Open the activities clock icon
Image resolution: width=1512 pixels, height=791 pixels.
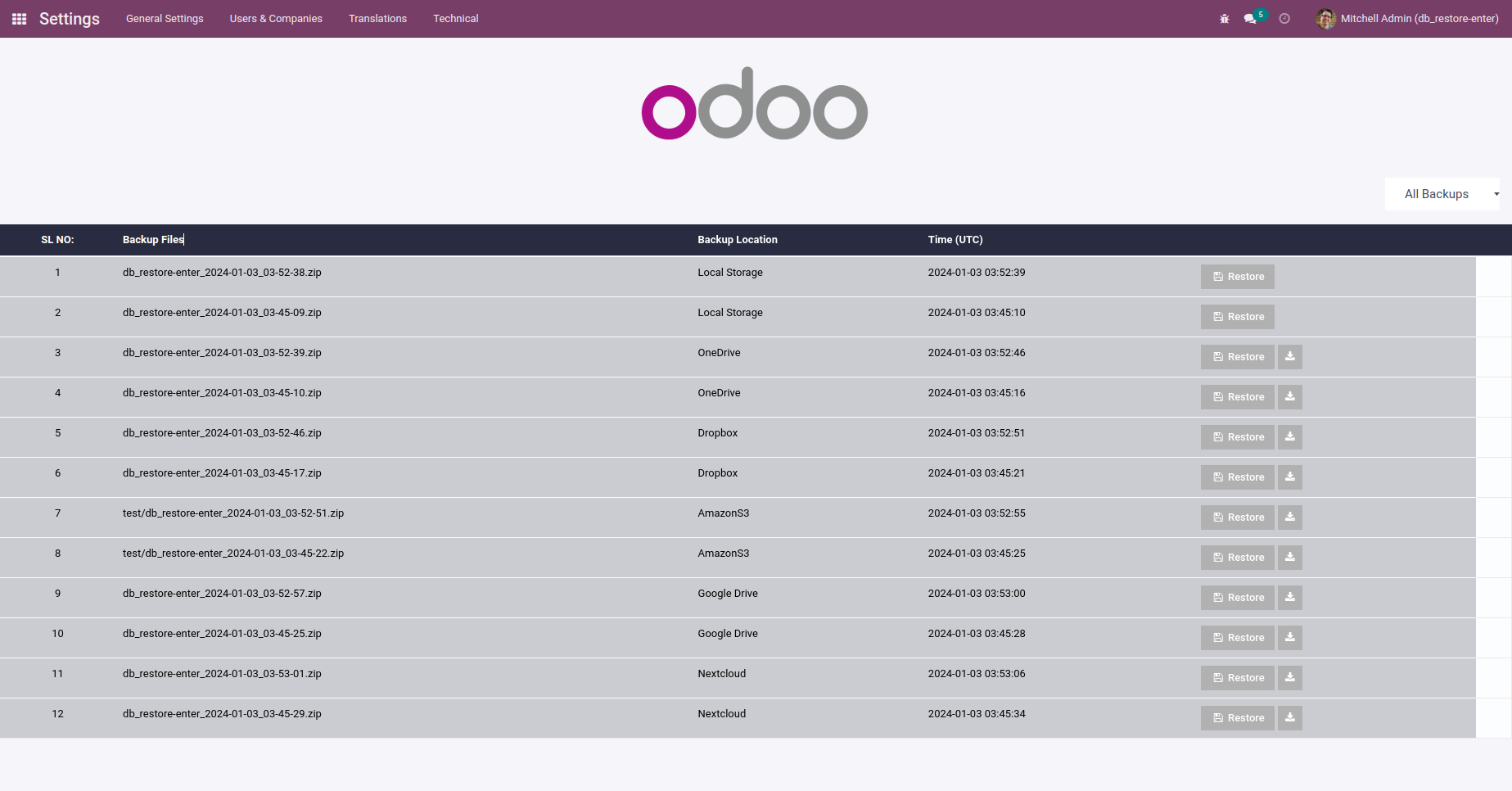click(x=1284, y=19)
